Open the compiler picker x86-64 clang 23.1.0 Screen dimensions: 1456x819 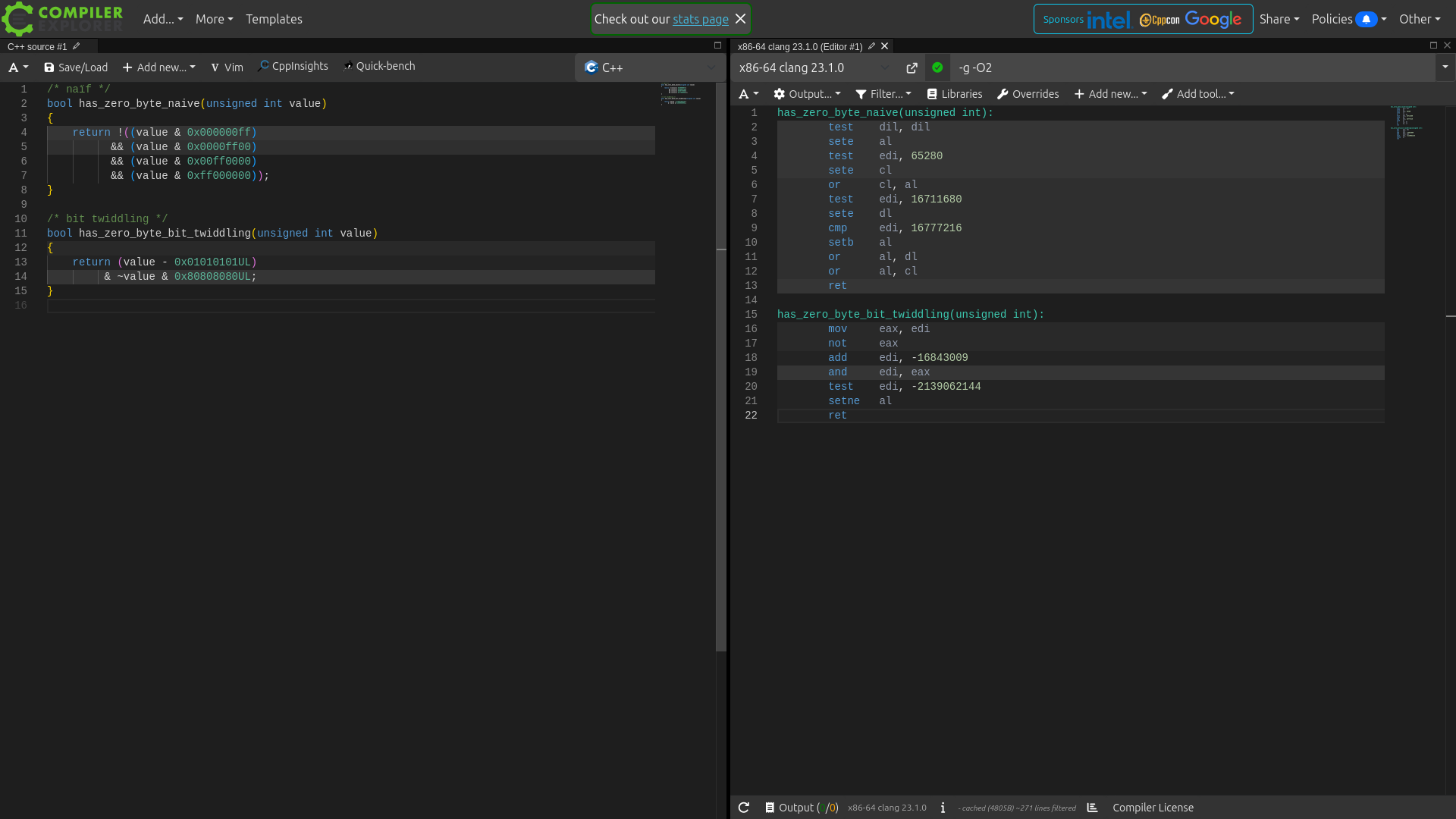point(815,67)
